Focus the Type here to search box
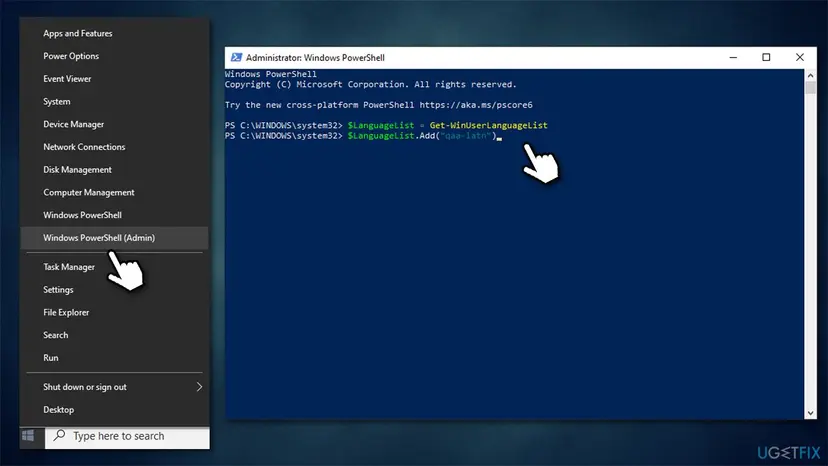This screenshot has height=466, width=828. coord(127,436)
